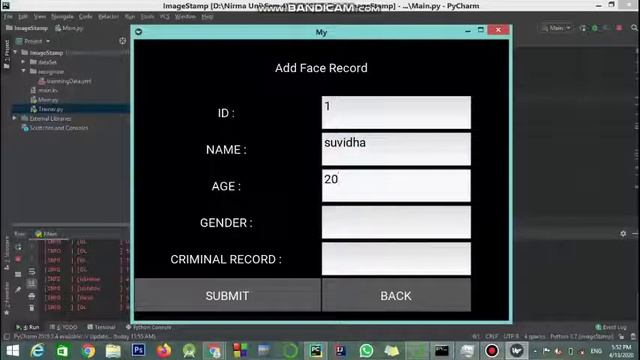This screenshot has height=360, width=640.
Task: Open WhatsApp from taskbar
Action: (366, 351)
